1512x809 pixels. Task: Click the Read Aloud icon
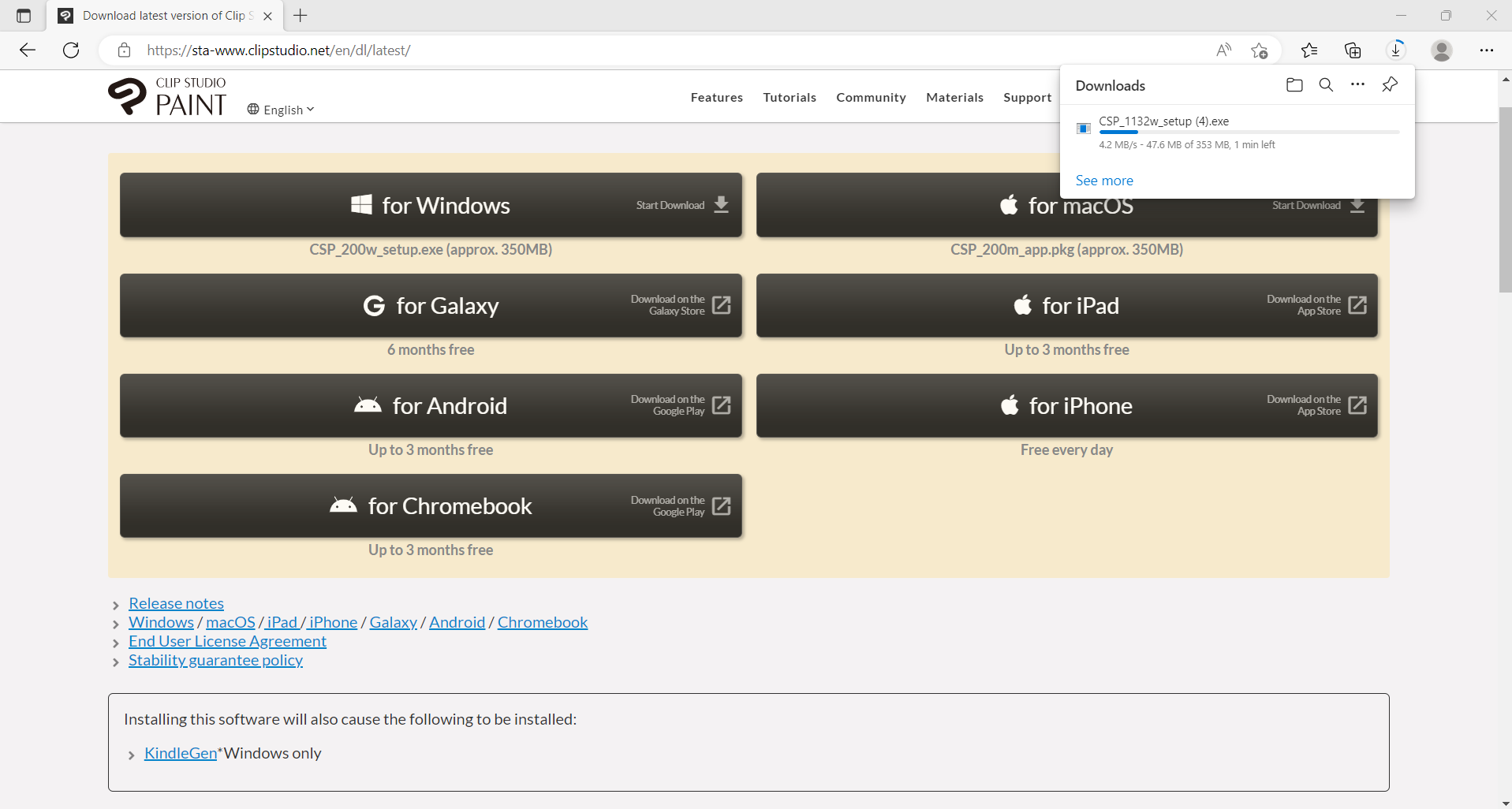pos(1223,50)
